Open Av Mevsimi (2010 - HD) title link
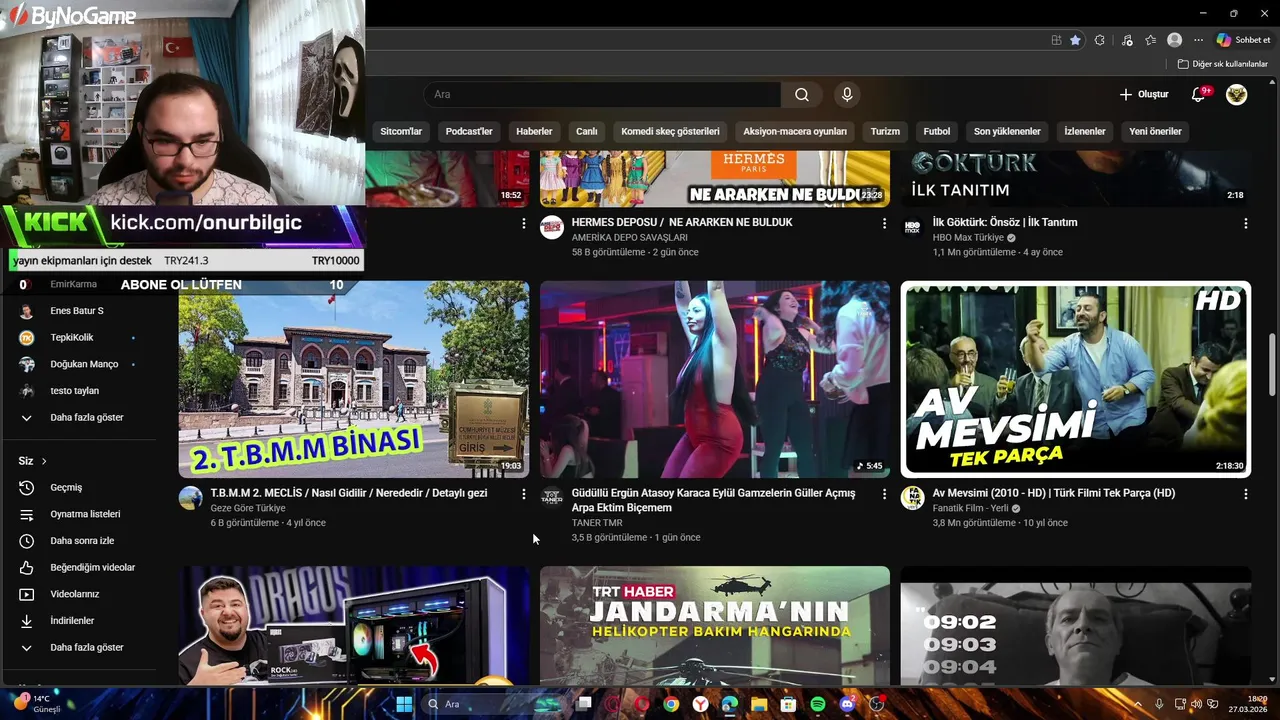Image resolution: width=1280 pixels, height=720 pixels. point(1054,493)
